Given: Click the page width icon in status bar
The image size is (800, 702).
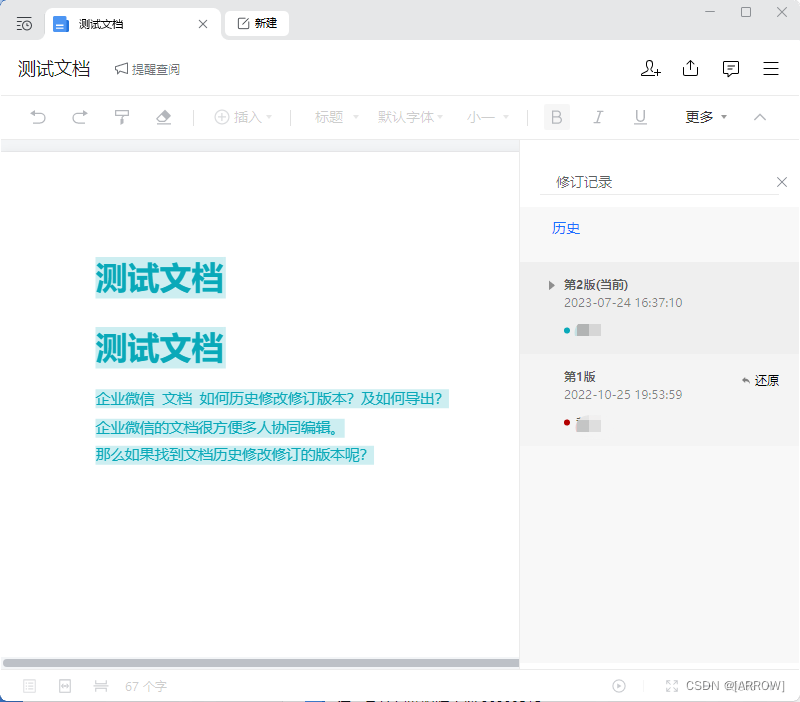Looking at the screenshot, I should [65, 686].
